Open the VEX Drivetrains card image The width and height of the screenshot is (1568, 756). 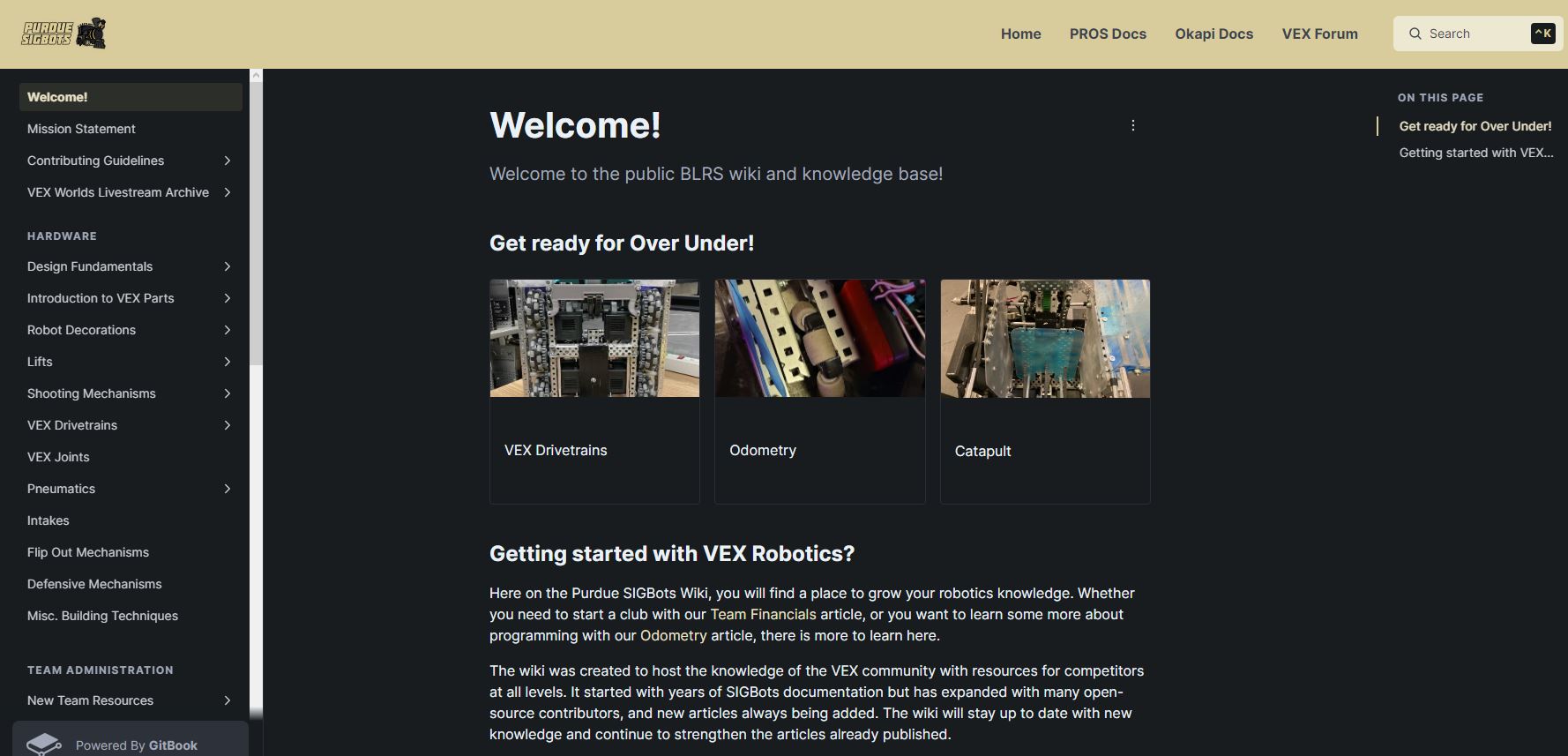594,339
